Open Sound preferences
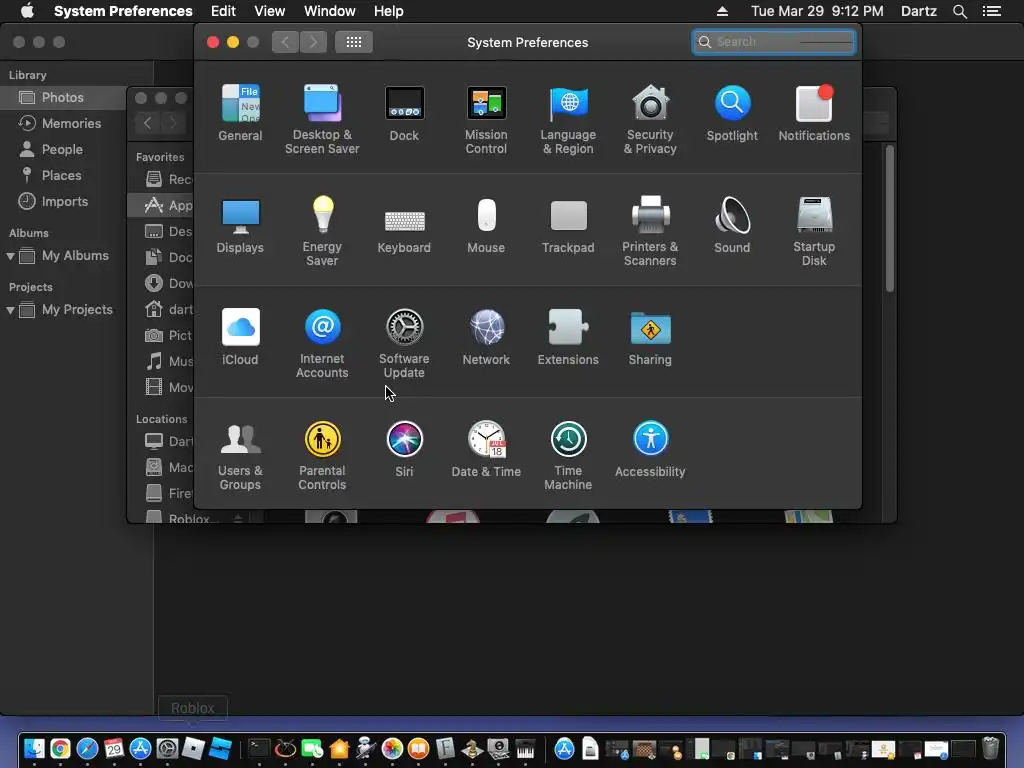Viewport: 1024px width, 768px height. tap(732, 225)
